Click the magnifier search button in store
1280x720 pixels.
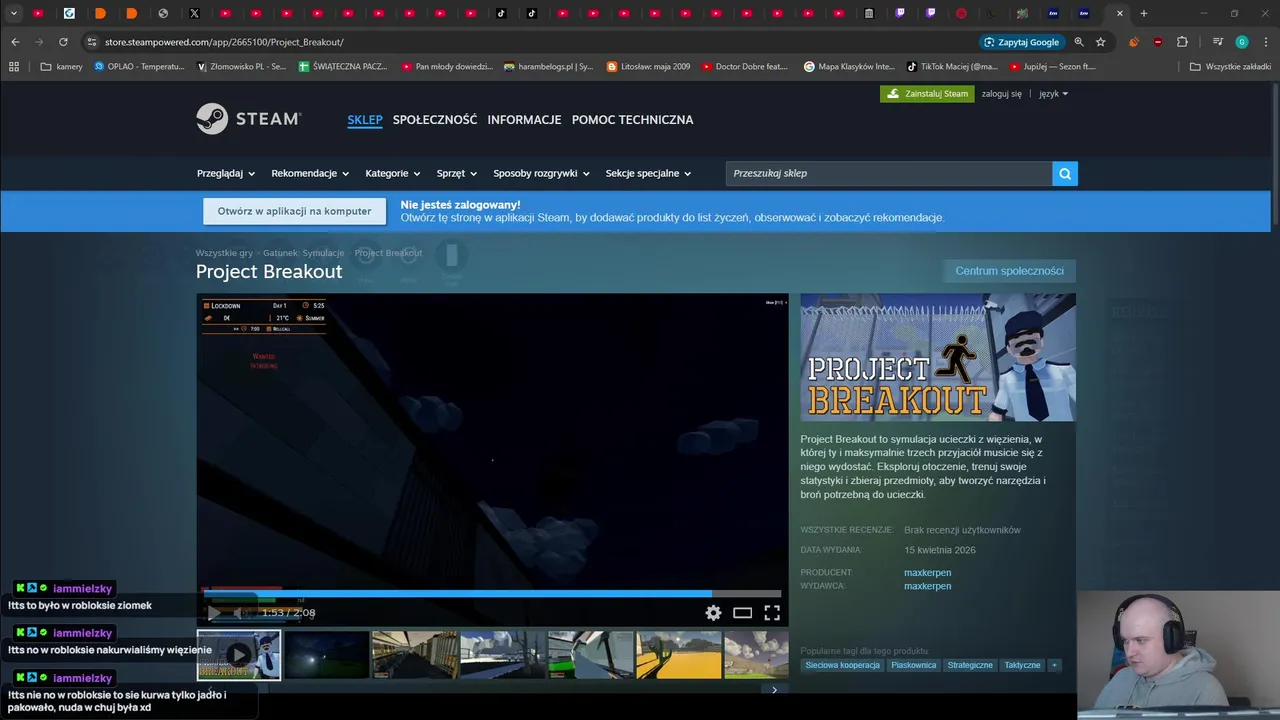point(1065,174)
